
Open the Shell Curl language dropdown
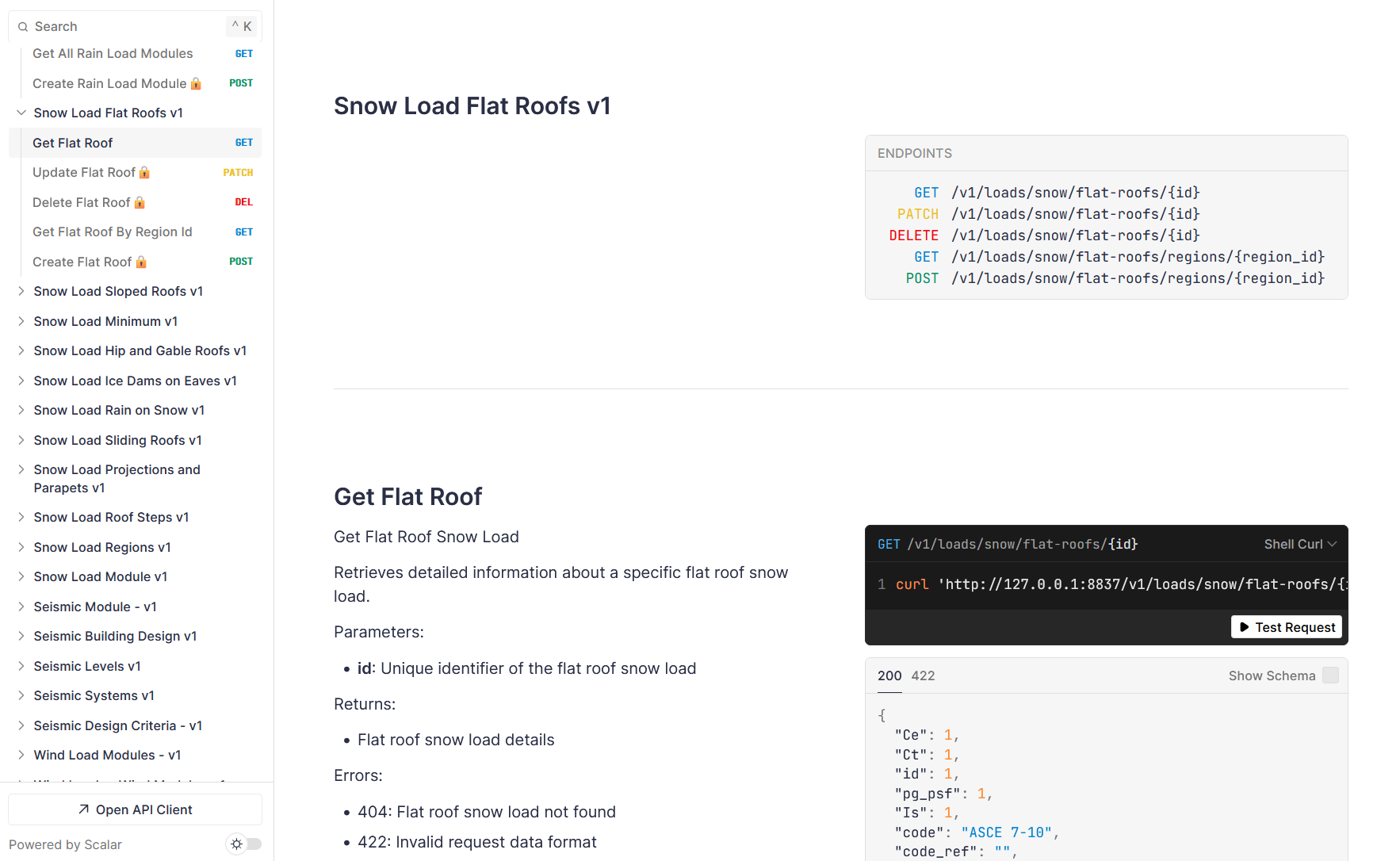[1299, 544]
